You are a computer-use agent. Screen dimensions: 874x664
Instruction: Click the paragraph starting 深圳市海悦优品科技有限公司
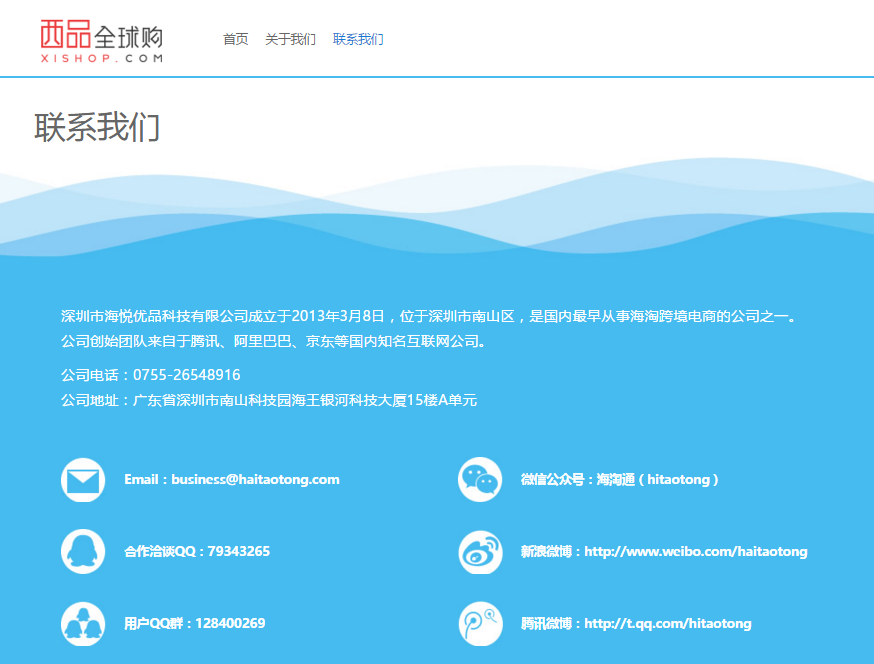coord(429,316)
